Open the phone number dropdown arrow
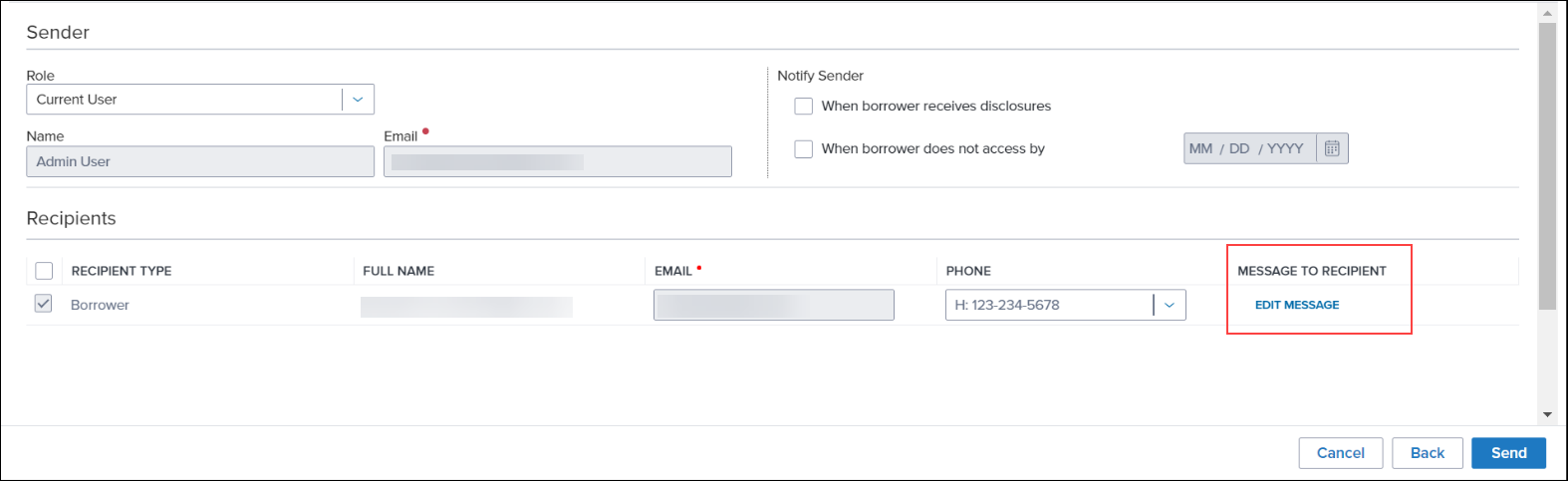 [x=1170, y=305]
